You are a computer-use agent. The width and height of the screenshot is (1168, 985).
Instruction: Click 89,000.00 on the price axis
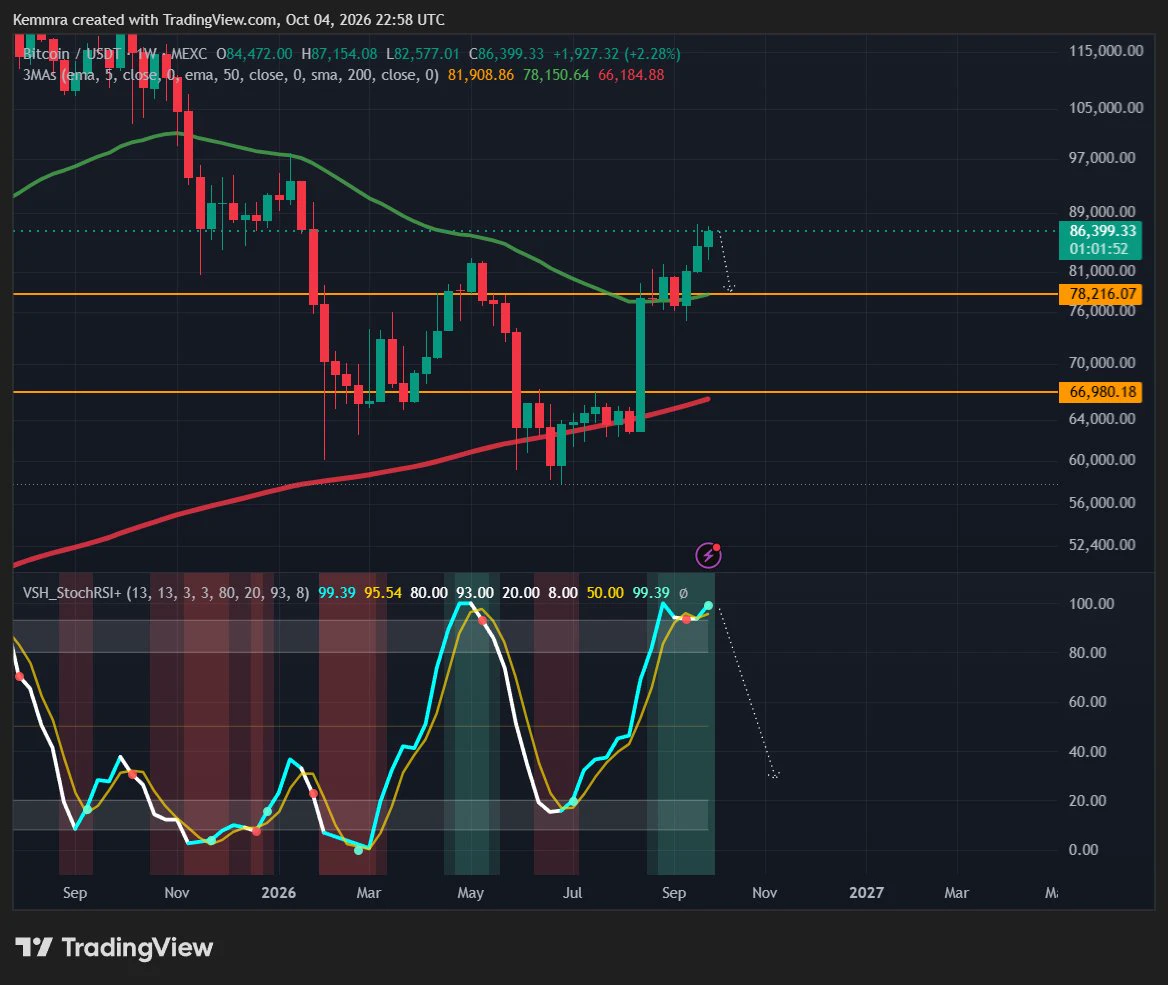point(1102,212)
